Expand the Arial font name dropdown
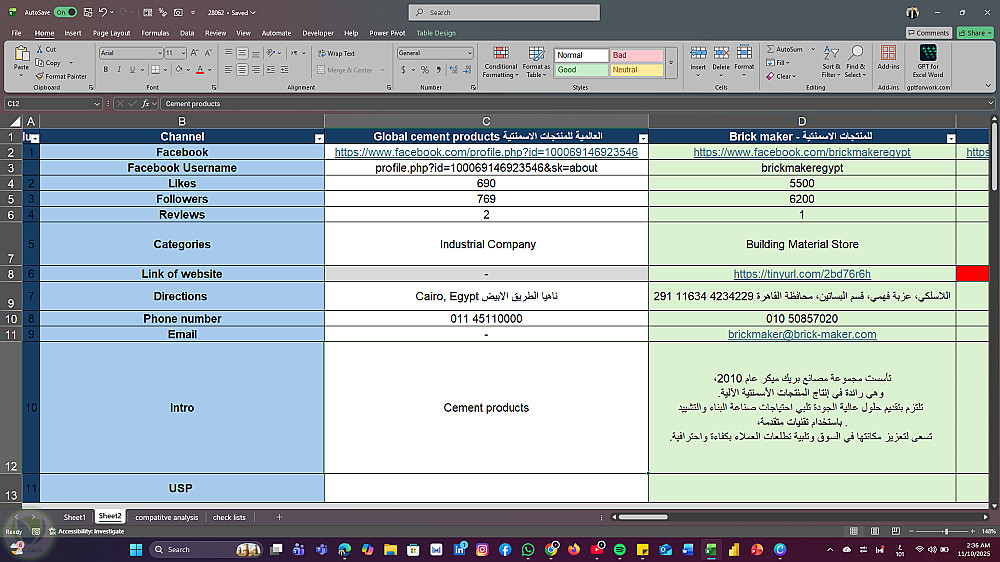 coord(159,53)
